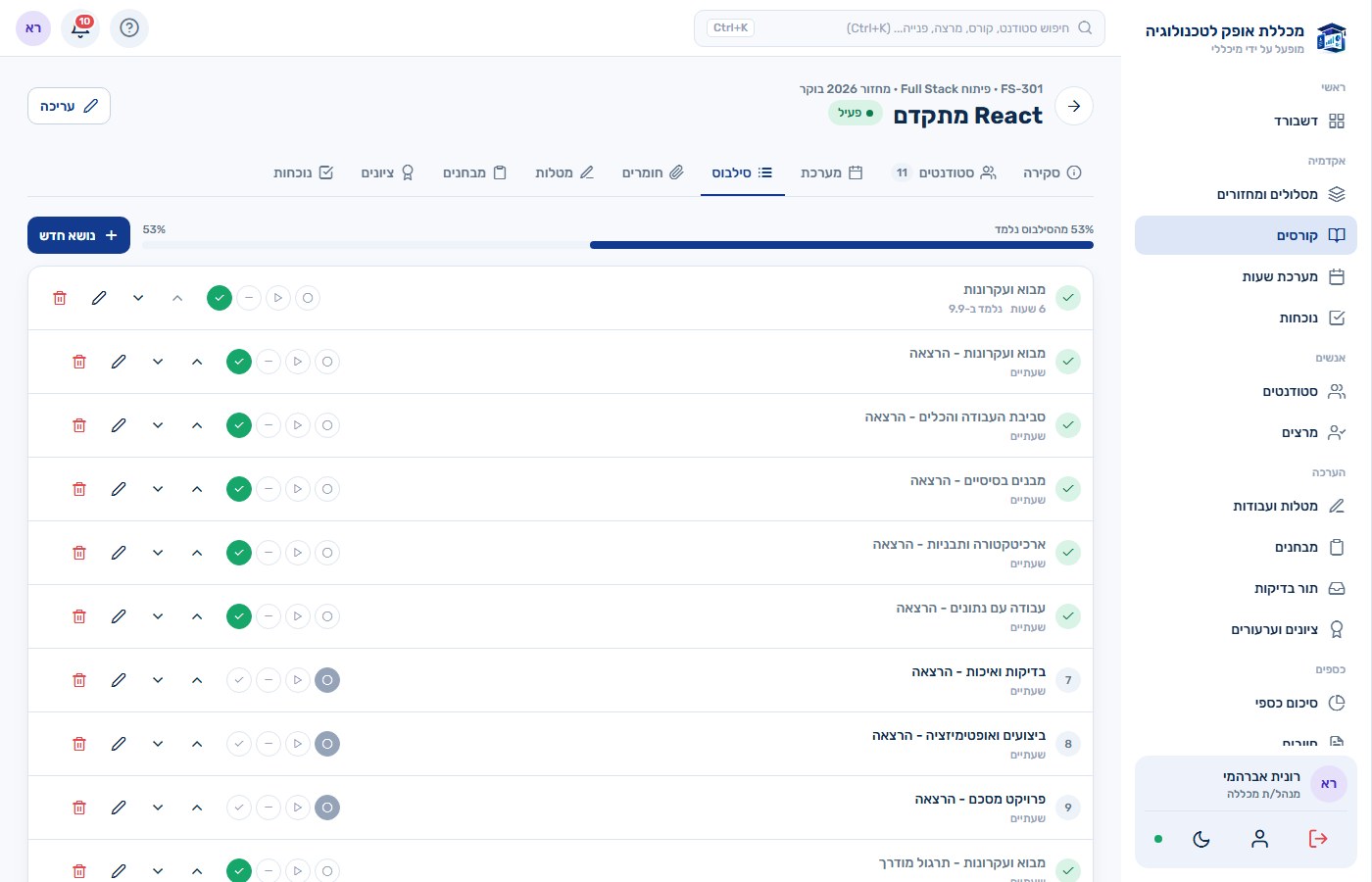
Task: Click the 53% syllabus progress bar
Action: click(x=618, y=245)
